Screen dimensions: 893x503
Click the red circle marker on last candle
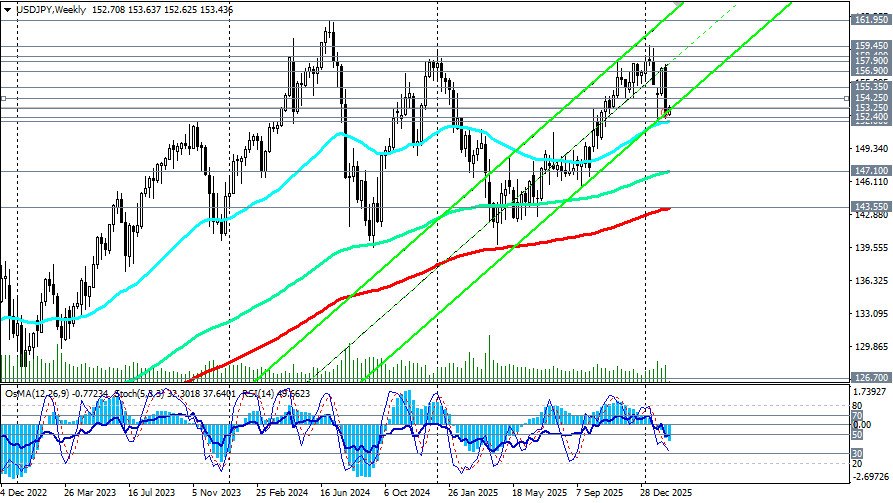coord(667,112)
